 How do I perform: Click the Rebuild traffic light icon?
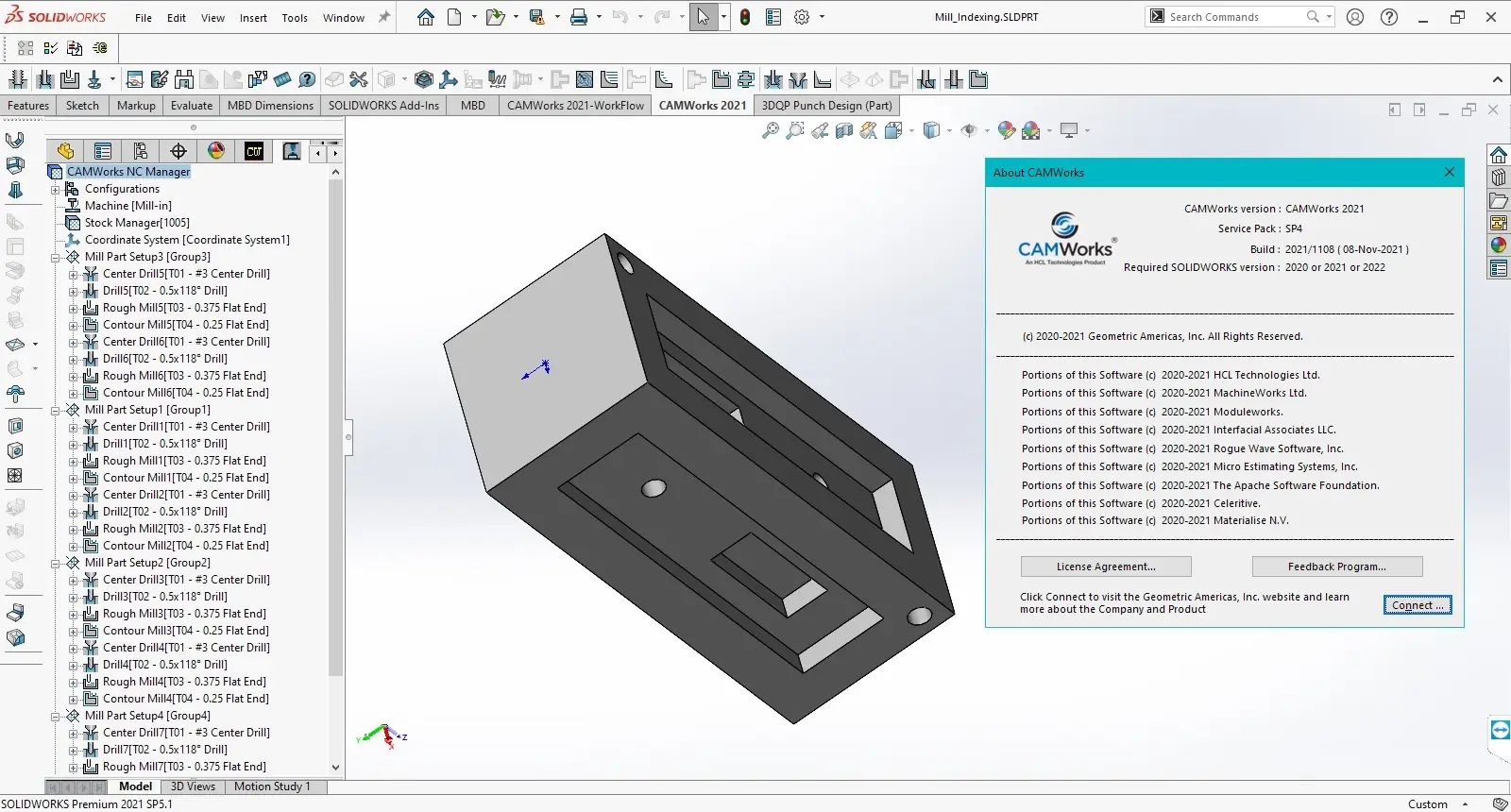click(745, 17)
